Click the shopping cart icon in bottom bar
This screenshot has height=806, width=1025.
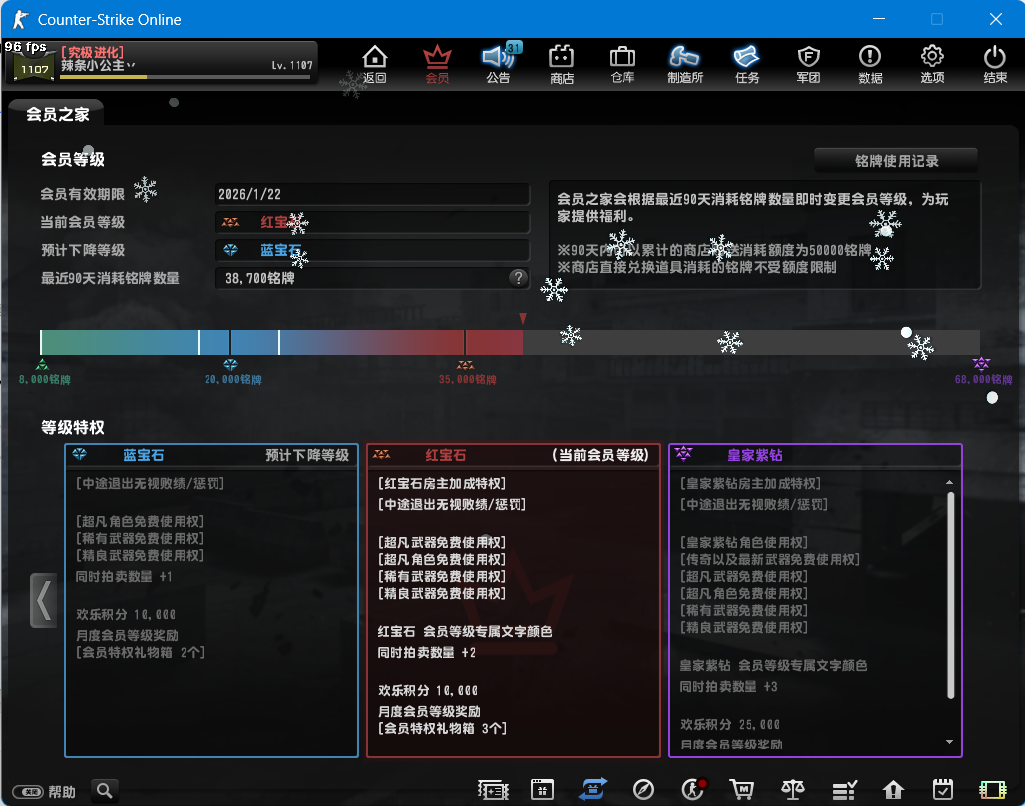[741, 789]
